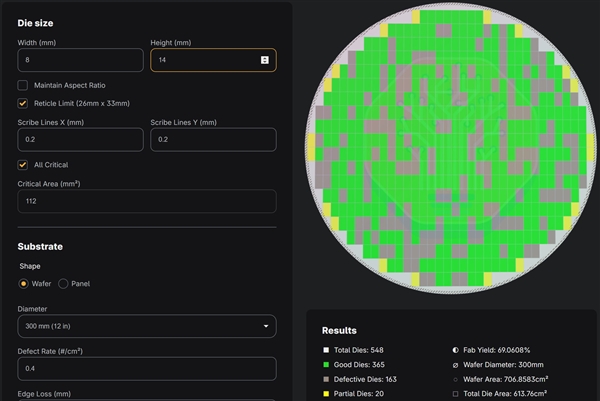This screenshot has height=401, width=600.
Task: Click the Total Die Area square icon
Action: (455, 394)
